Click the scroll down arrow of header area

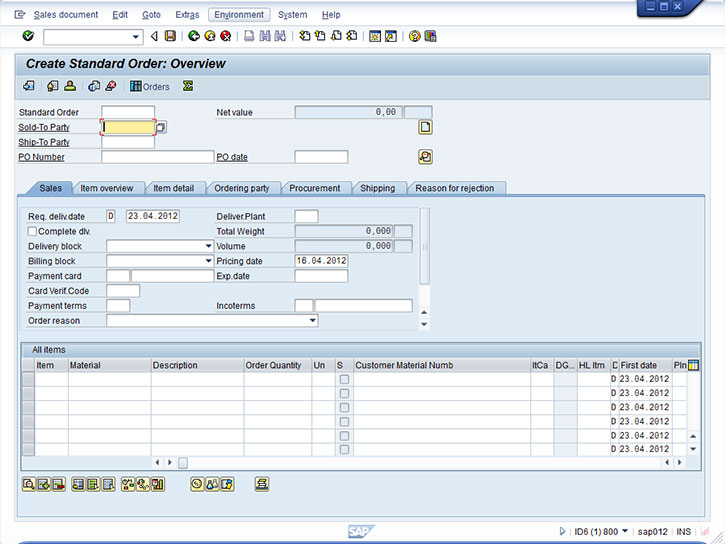pos(424,324)
